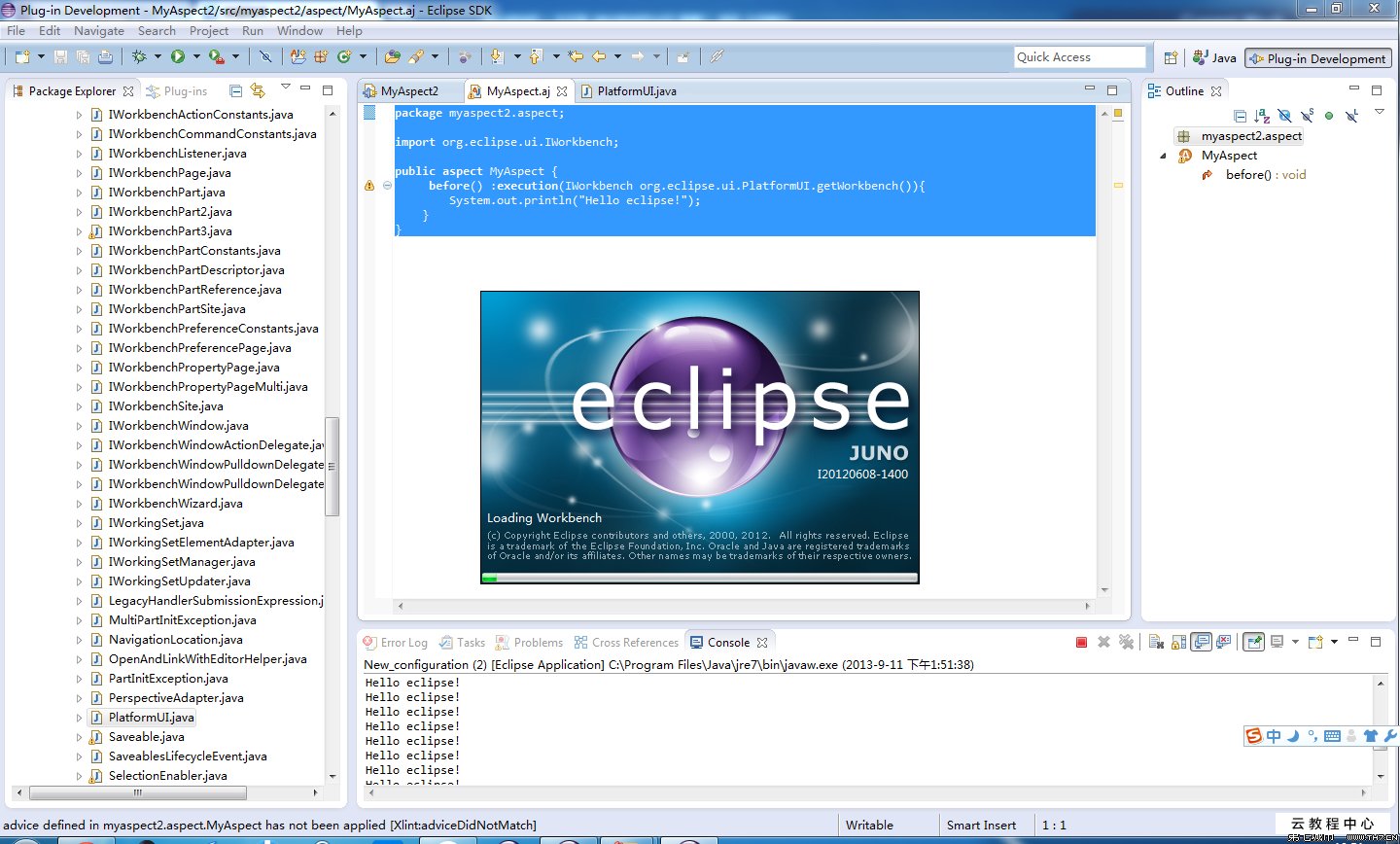1400x844 pixels.
Task: Click the Clear Console icon
Action: click(1156, 642)
